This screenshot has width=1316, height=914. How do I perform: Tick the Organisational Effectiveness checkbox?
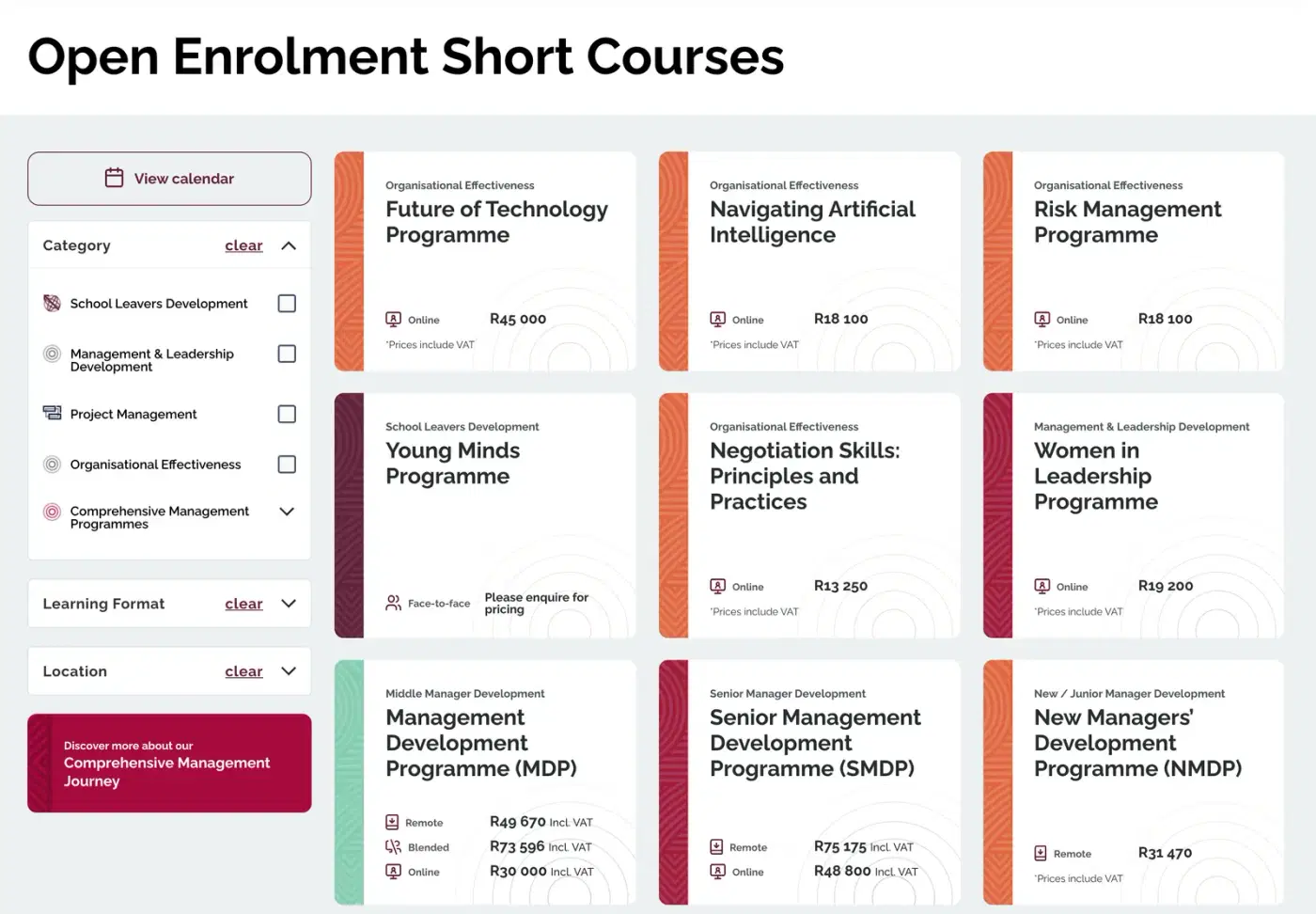point(287,465)
